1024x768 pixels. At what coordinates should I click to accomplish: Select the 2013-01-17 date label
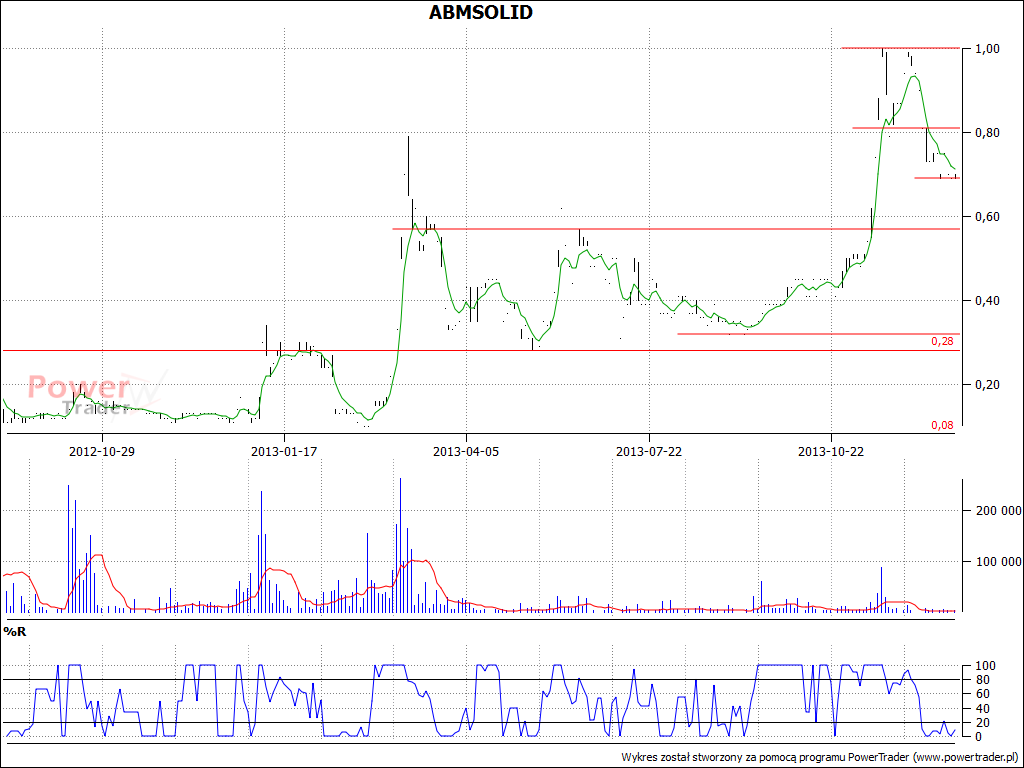pyautogui.click(x=284, y=451)
